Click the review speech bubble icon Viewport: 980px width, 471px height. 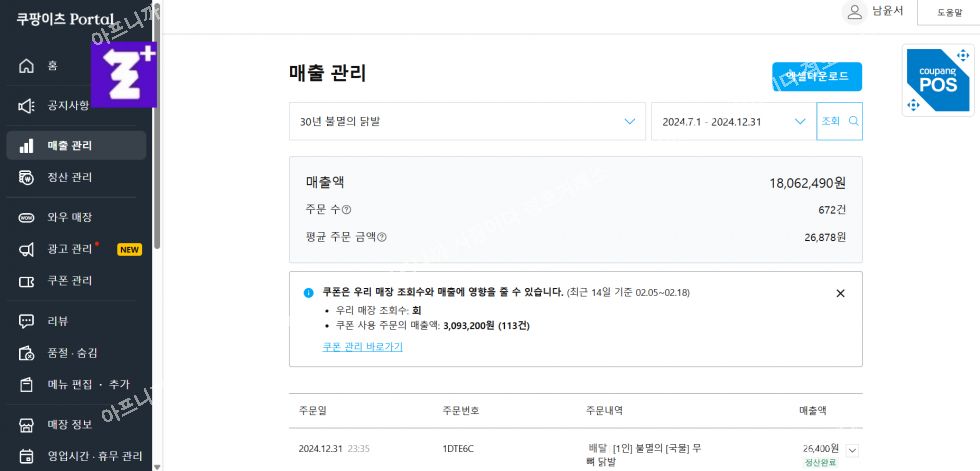point(27,321)
